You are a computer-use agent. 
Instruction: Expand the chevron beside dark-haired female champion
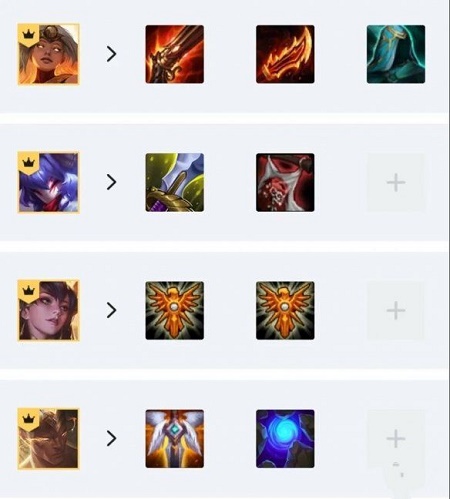coord(111,310)
